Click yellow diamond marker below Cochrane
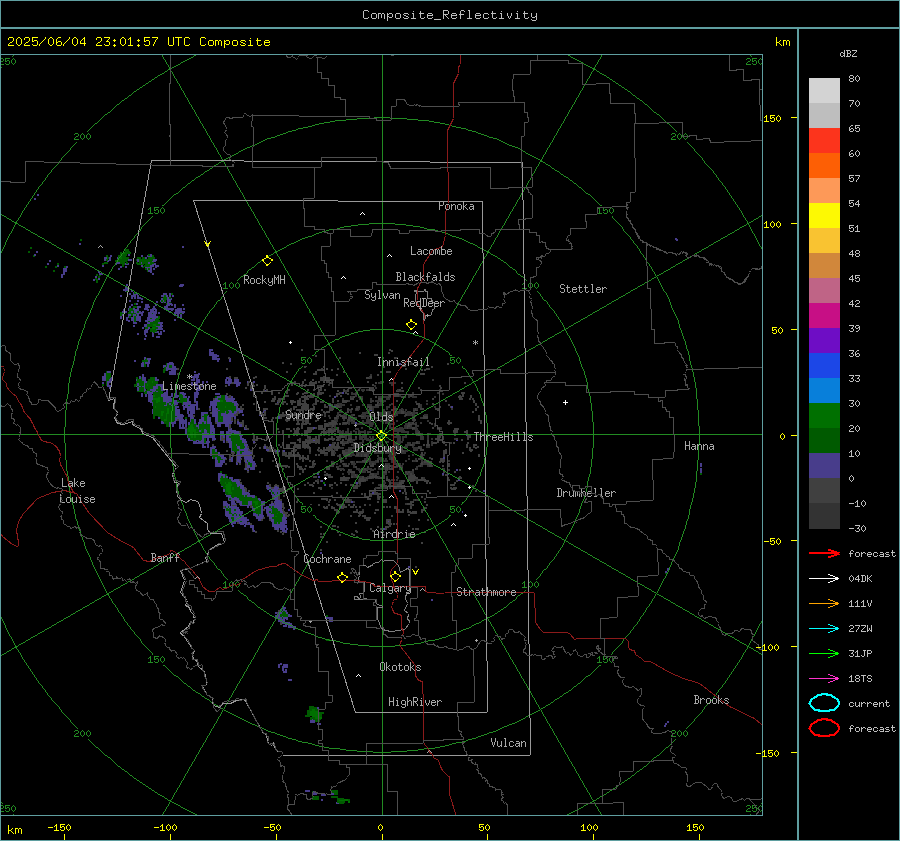The width and height of the screenshot is (900, 841). click(342, 578)
